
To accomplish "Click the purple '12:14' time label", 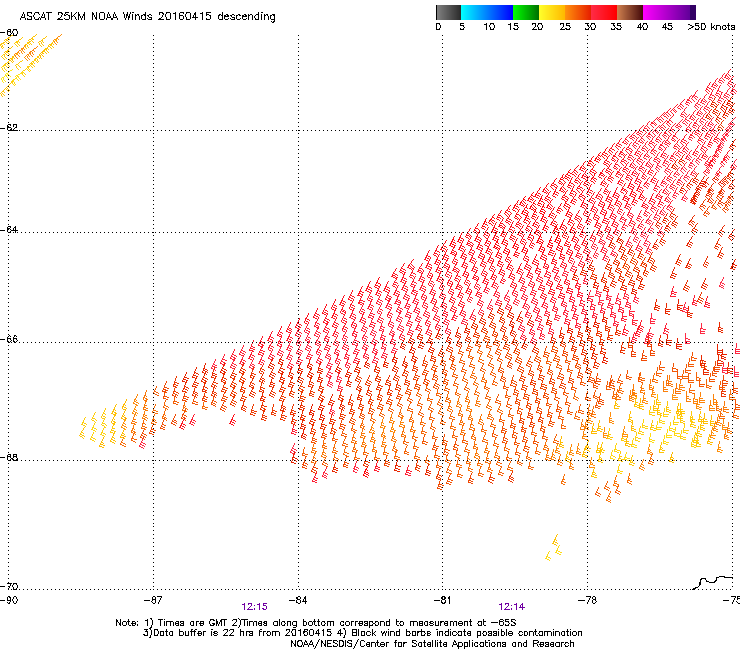I will 512,607.
